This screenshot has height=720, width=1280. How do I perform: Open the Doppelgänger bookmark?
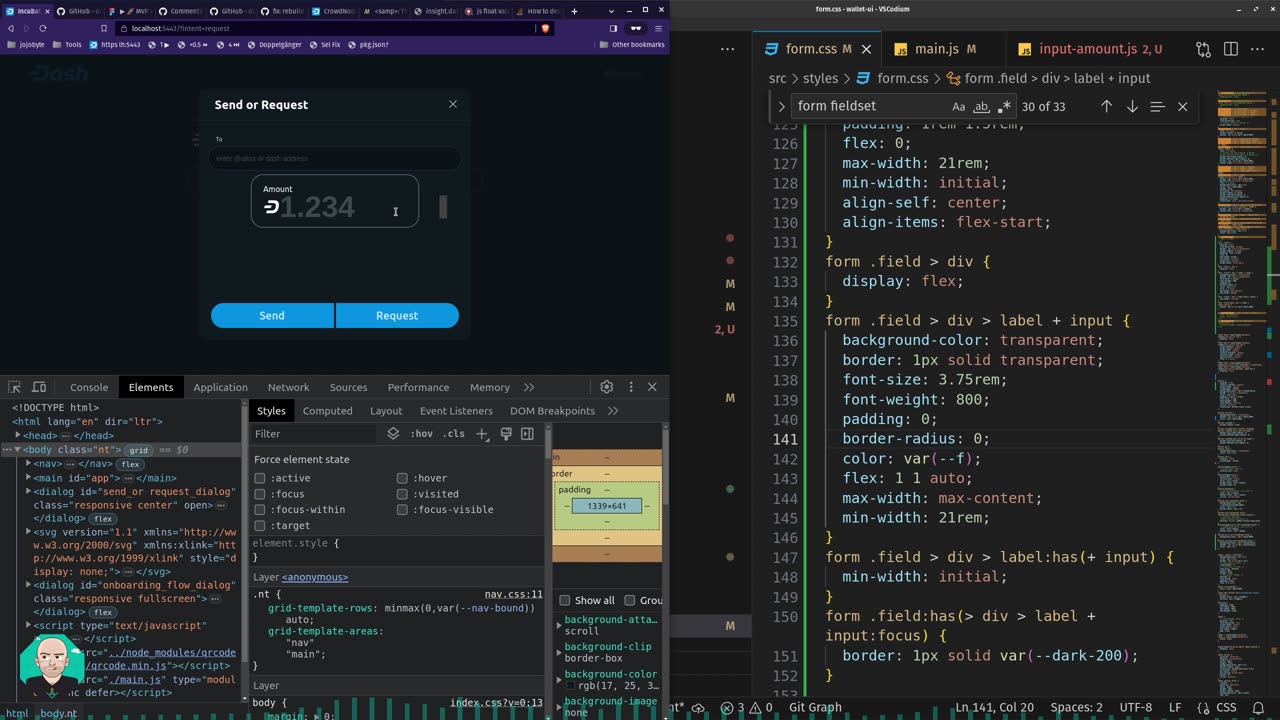tap(274, 45)
